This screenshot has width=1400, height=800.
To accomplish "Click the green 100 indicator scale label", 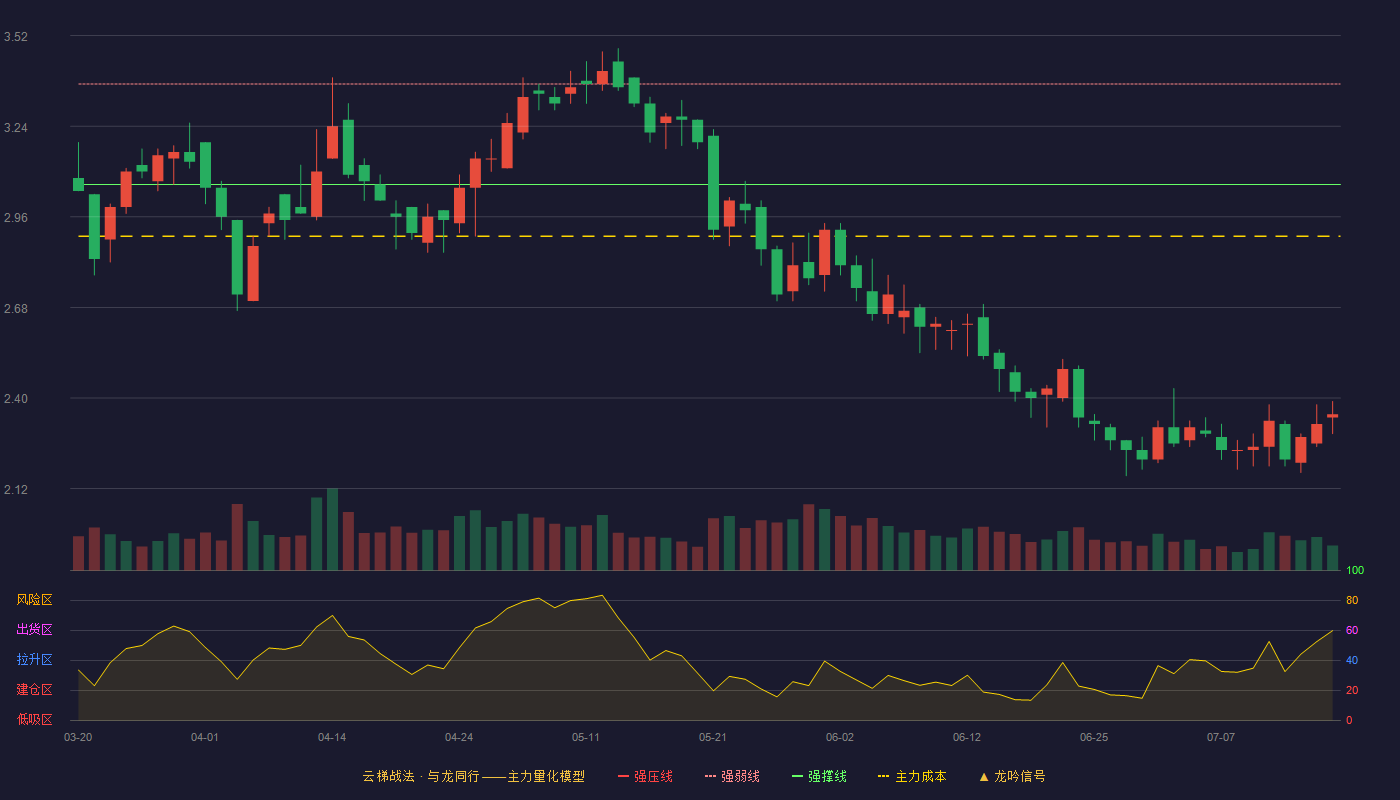I will (1355, 571).
